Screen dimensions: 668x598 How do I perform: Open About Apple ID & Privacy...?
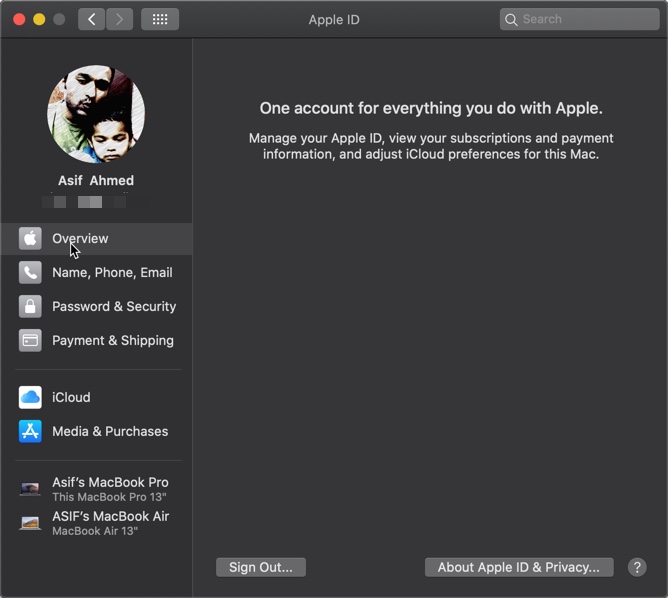pos(519,567)
